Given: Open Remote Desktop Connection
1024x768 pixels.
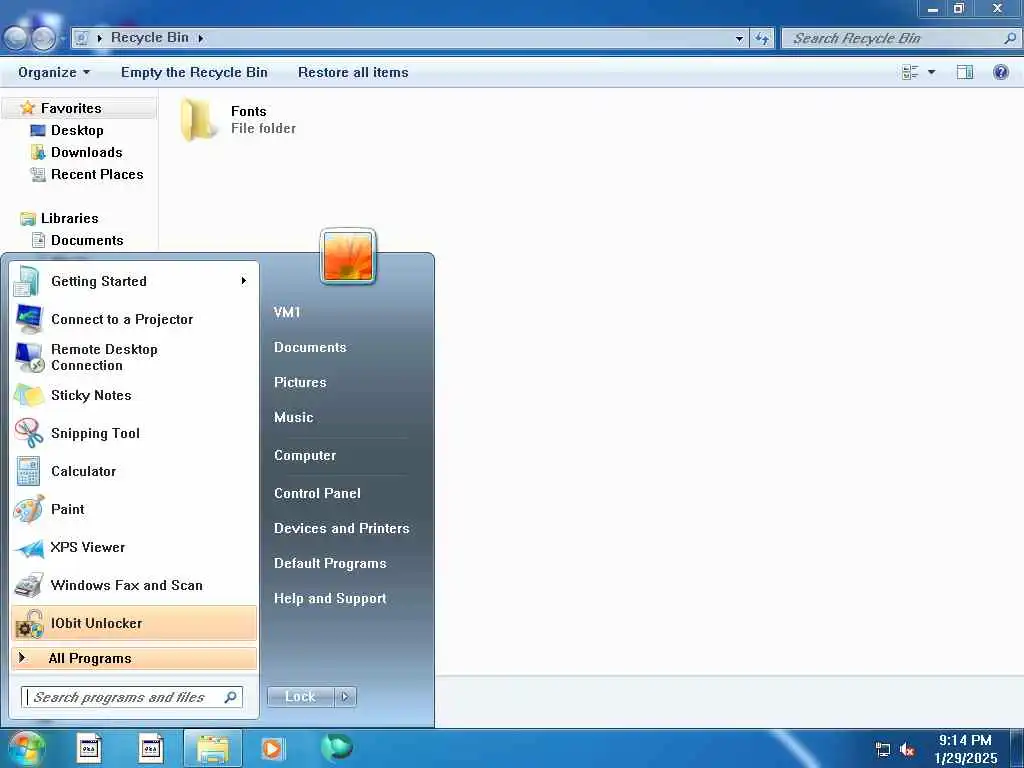Looking at the screenshot, I should click(134, 357).
